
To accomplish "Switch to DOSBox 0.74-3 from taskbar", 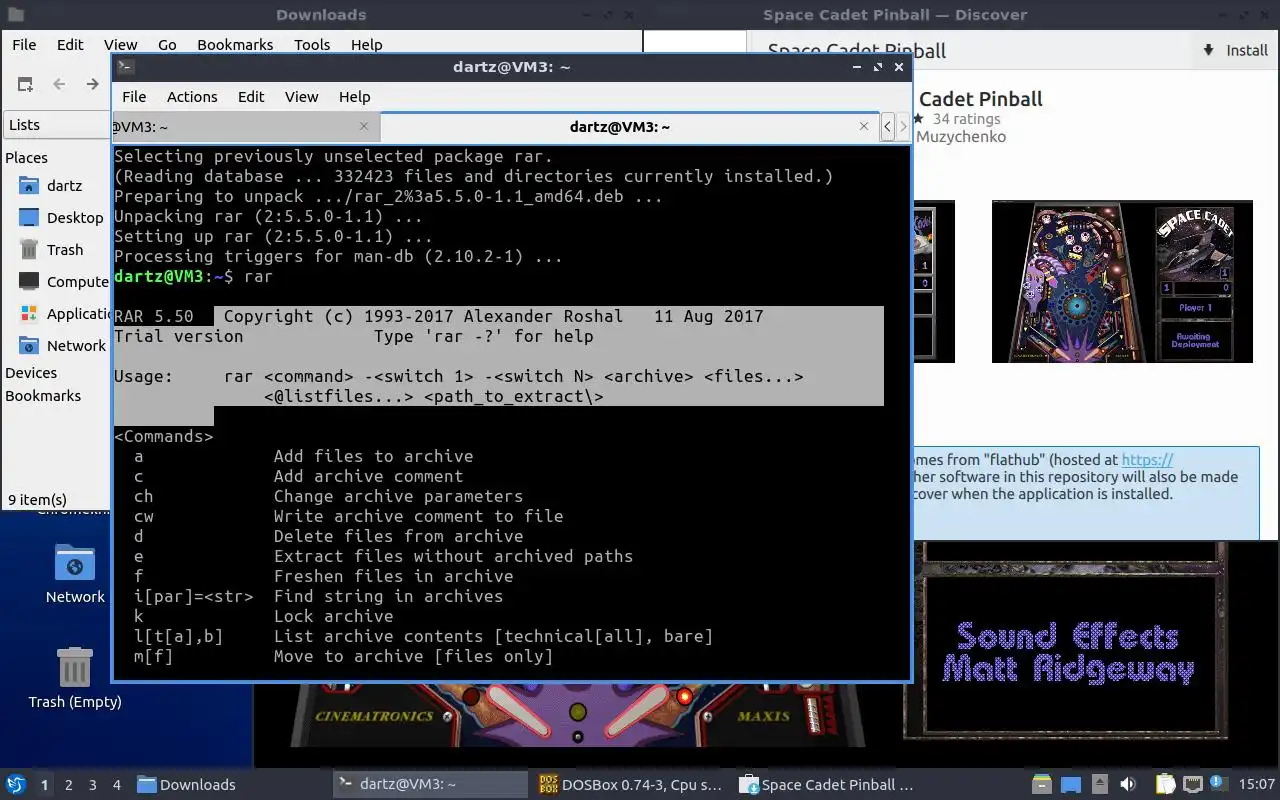I will (x=632, y=785).
